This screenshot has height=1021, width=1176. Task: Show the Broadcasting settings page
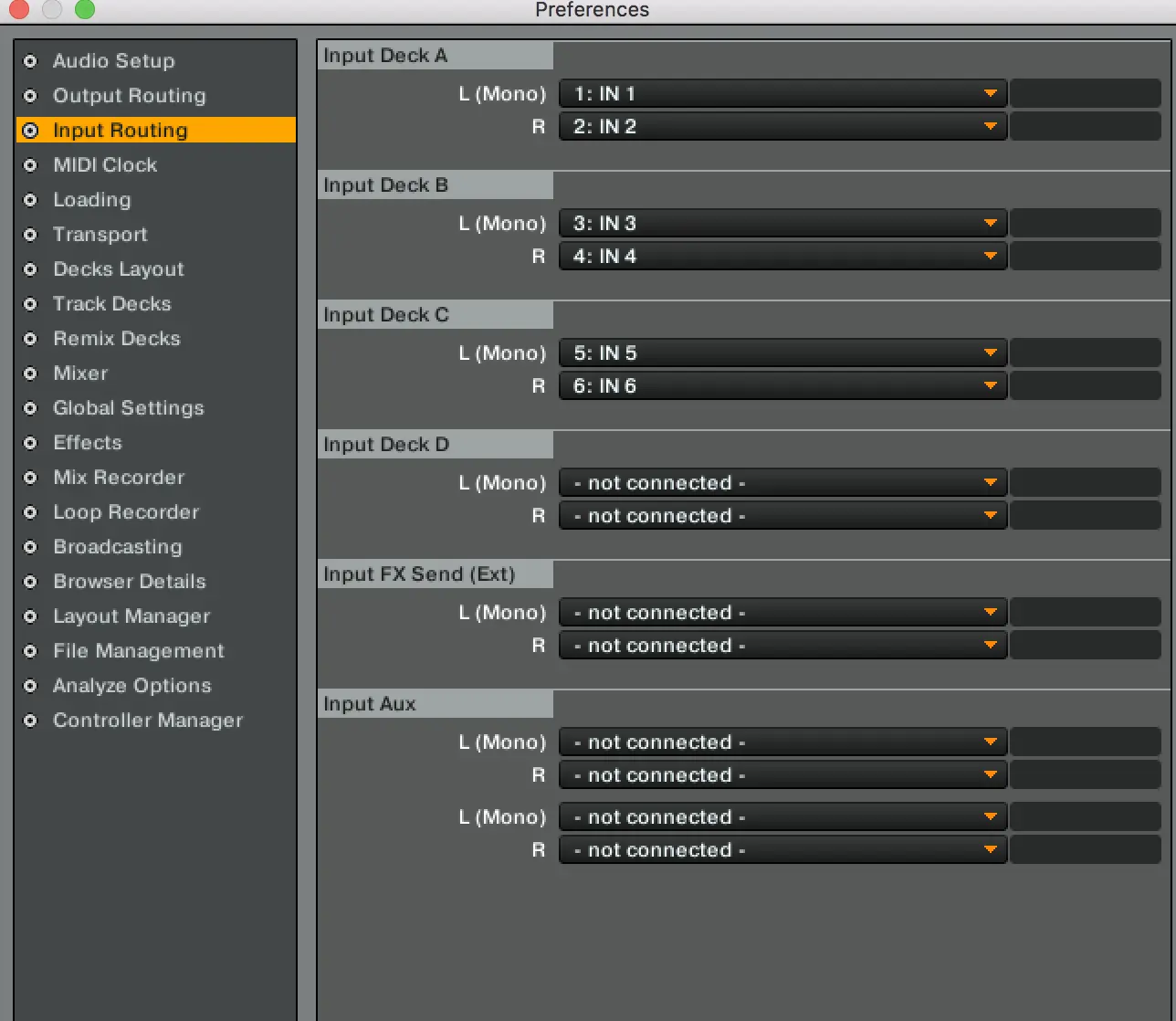click(117, 547)
